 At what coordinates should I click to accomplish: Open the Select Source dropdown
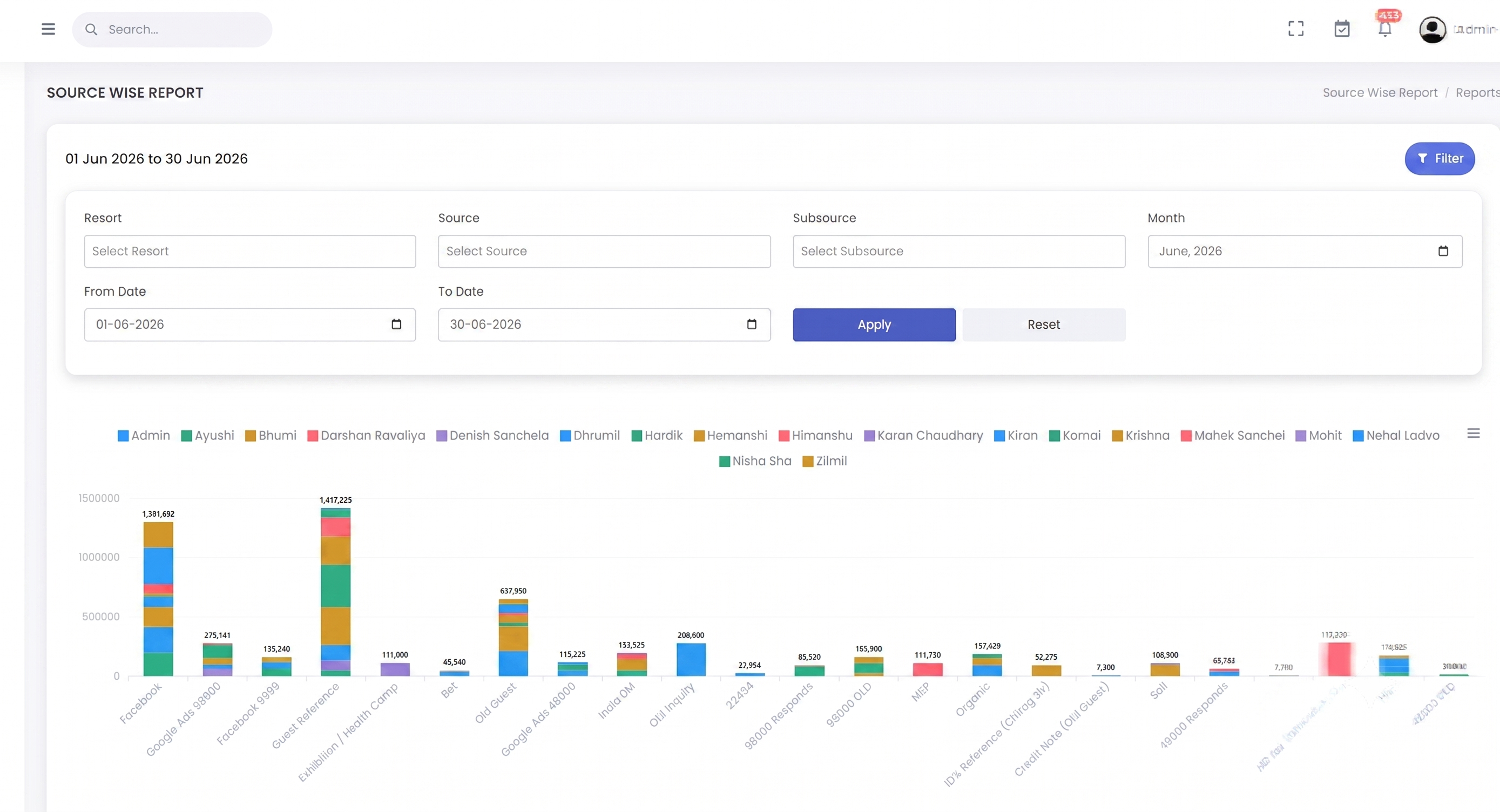tap(604, 252)
